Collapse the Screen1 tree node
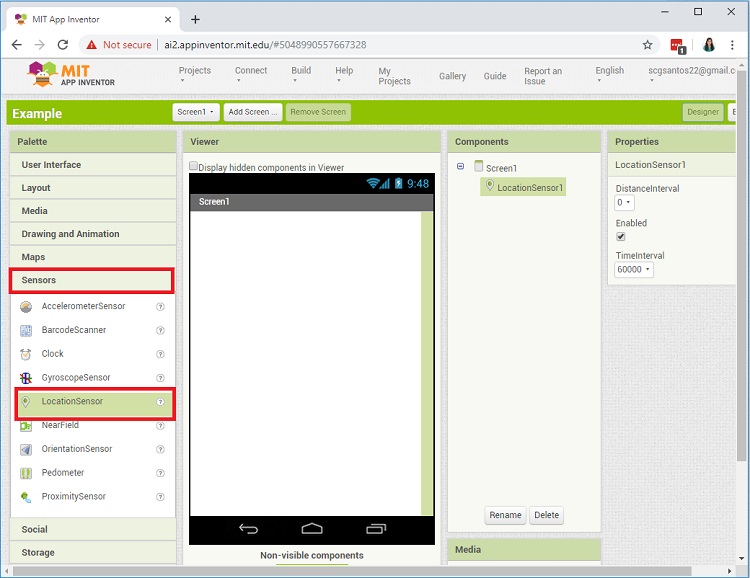The width and height of the screenshot is (750, 578). 460,167
